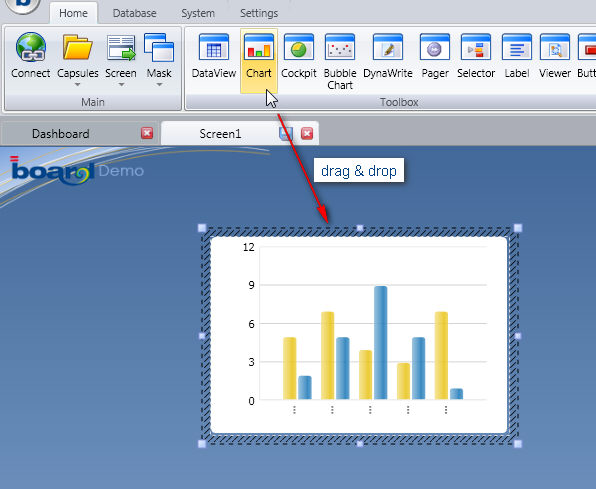The image size is (596, 489).
Task: Close the Dashboard tab
Action: pos(147,133)
